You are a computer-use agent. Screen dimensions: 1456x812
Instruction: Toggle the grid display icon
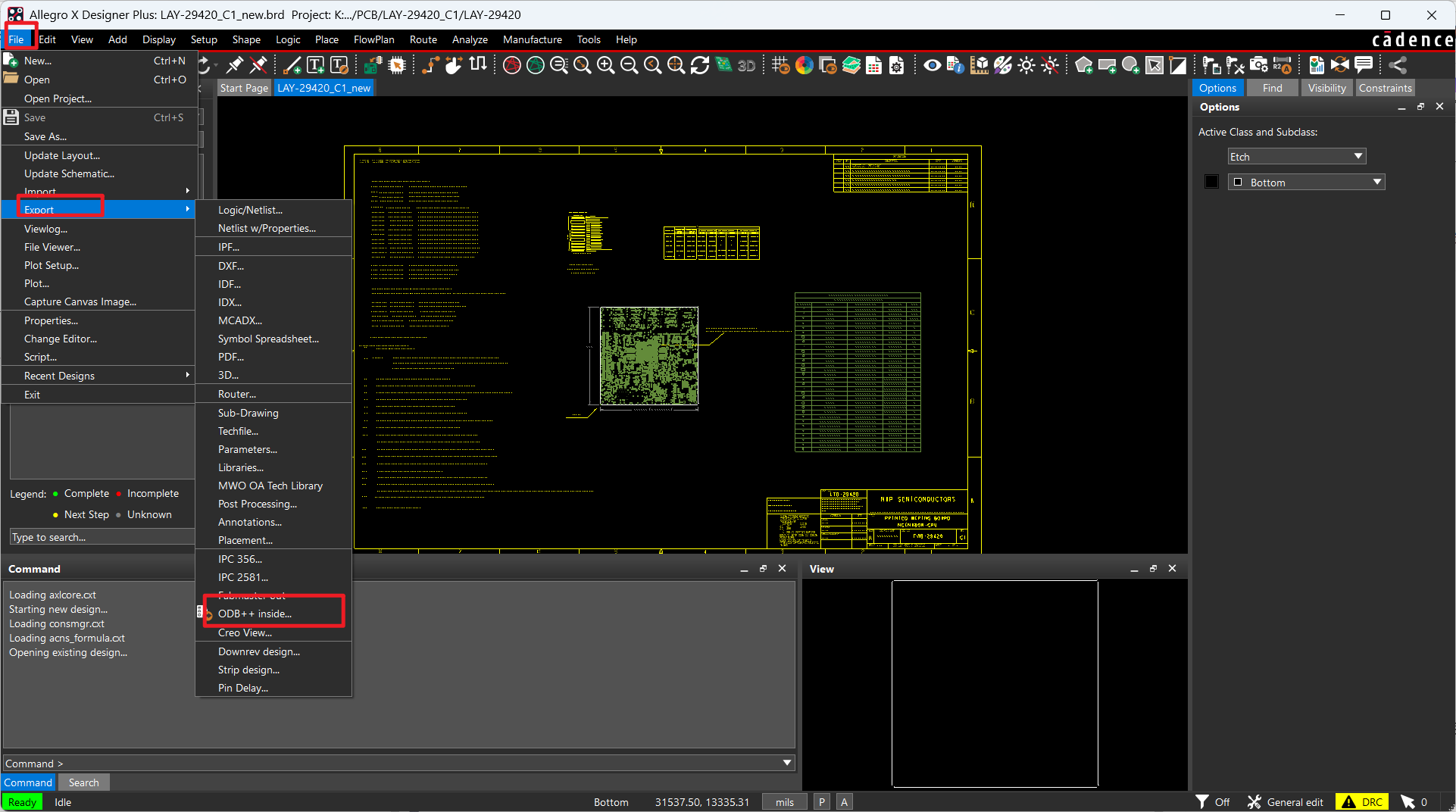781,66
